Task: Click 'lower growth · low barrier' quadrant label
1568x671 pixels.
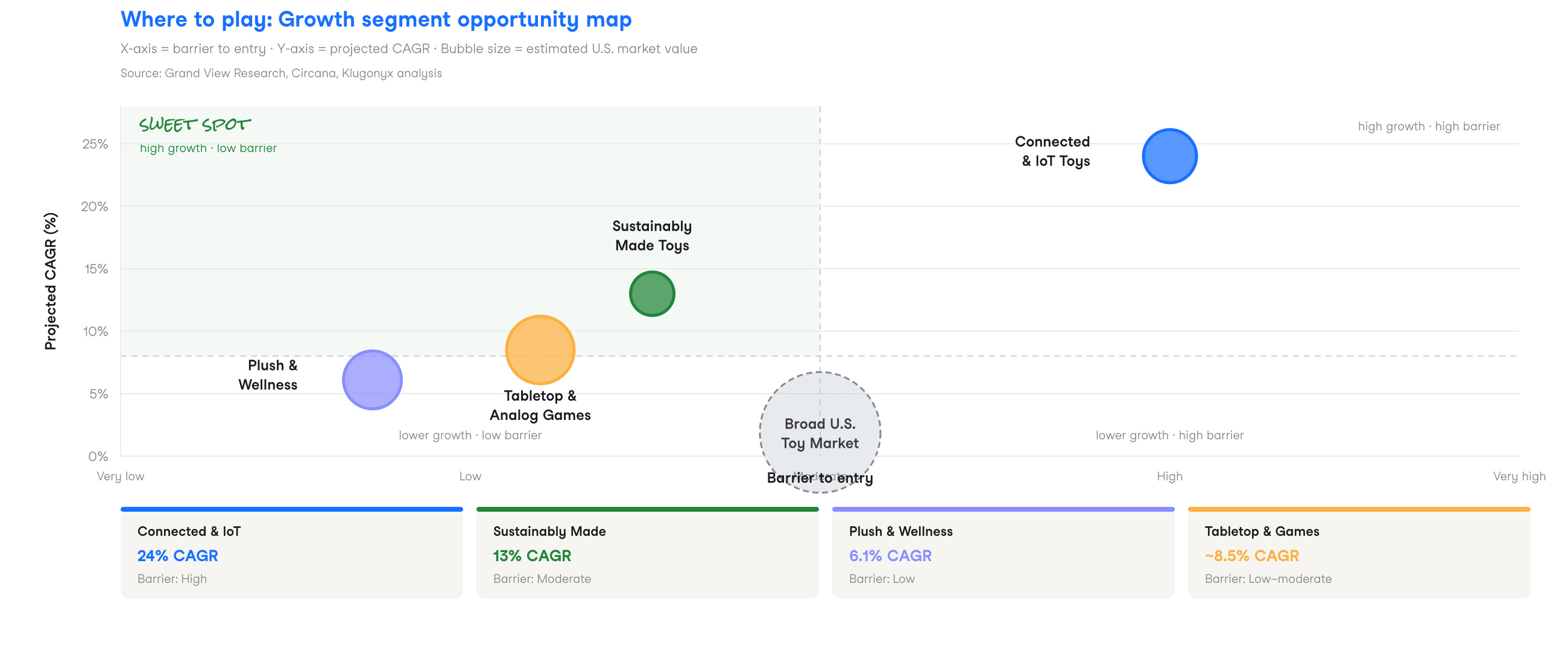Action: 470,434
